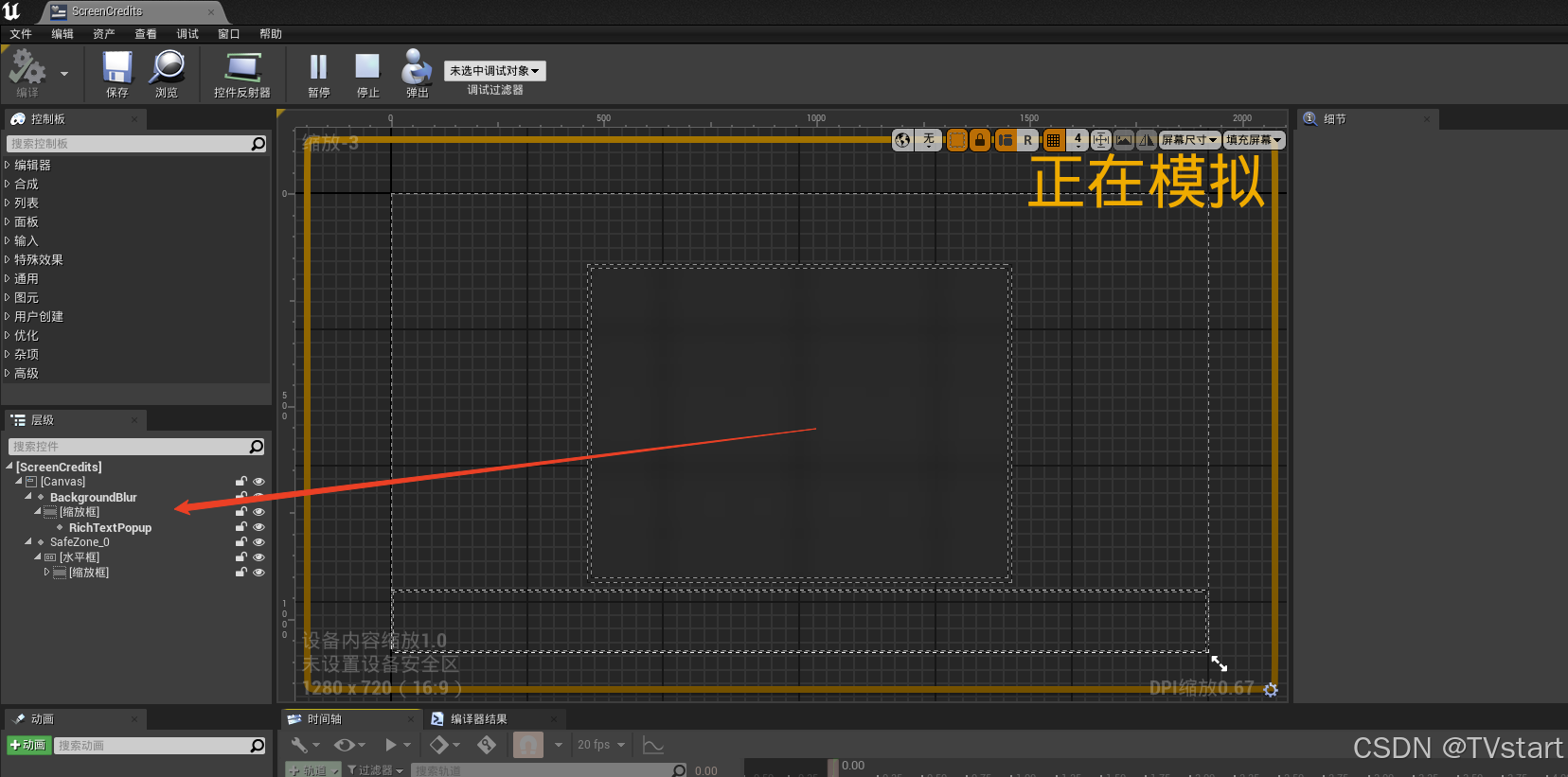Screen dimensions: 1568x777
Task: Click the 搜索控制板 palette search field
Action: (x=138, y=144)
